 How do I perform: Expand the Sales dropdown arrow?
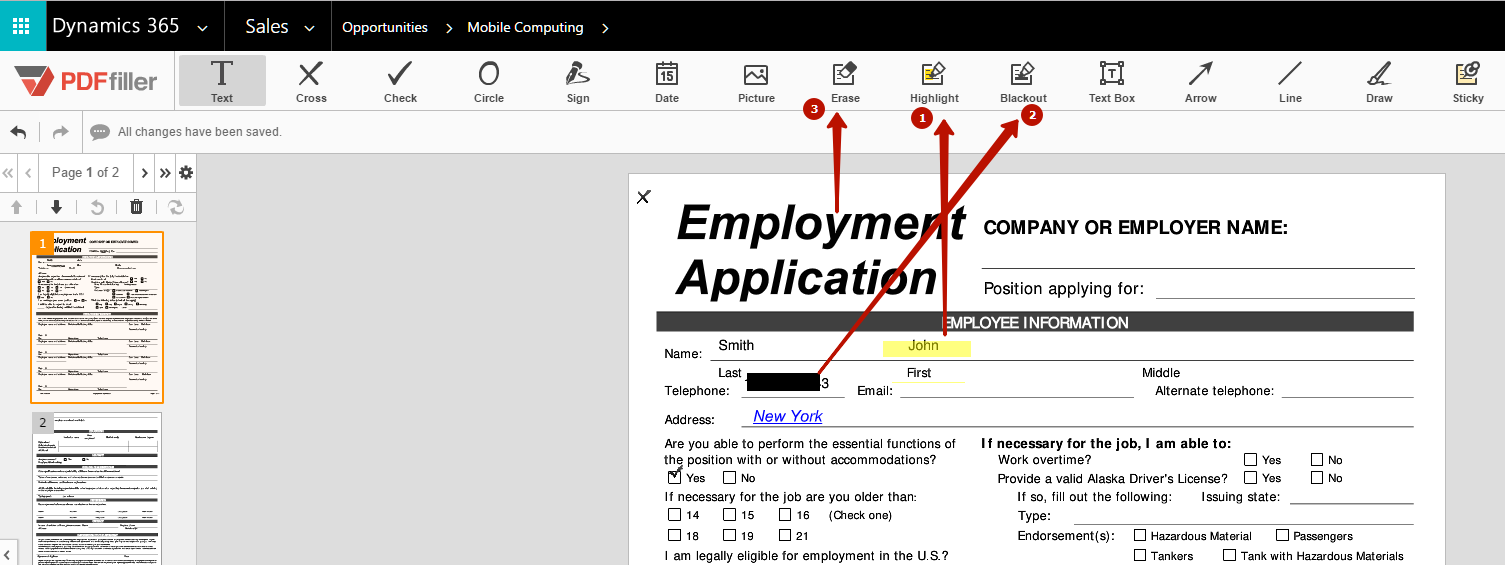point(309,28)
